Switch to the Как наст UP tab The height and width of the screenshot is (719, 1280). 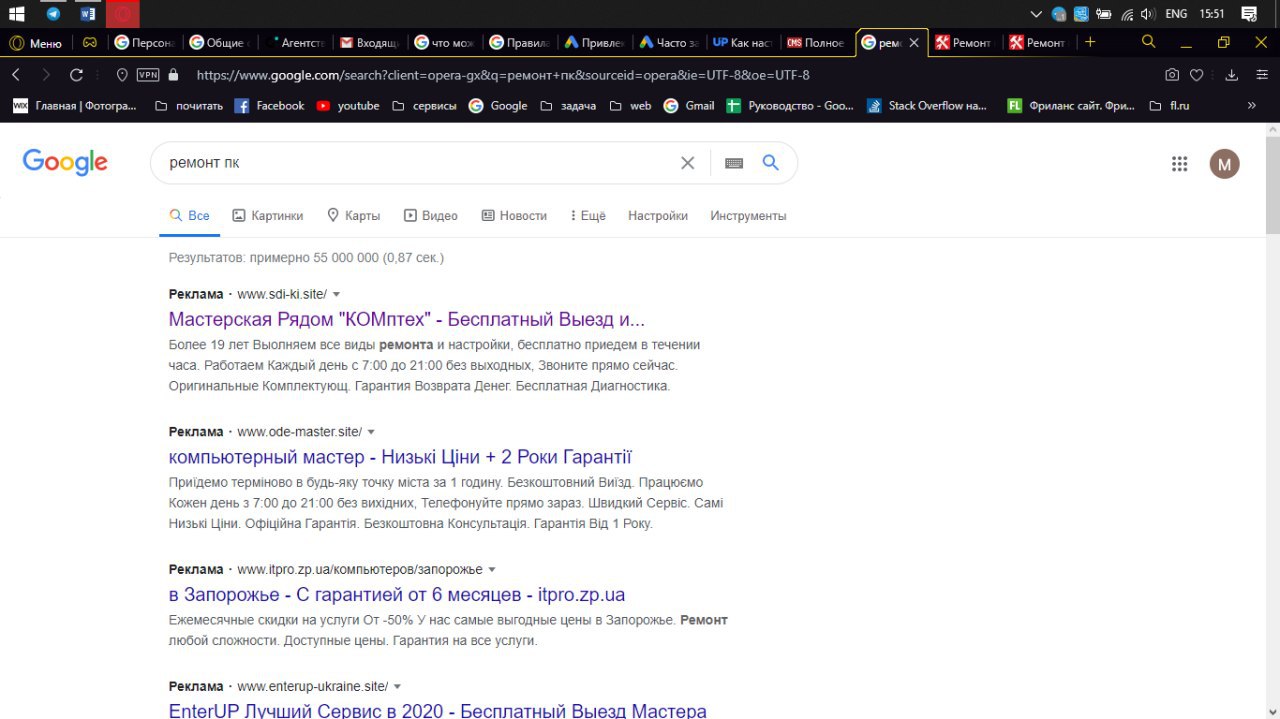(x=743, y=43)
